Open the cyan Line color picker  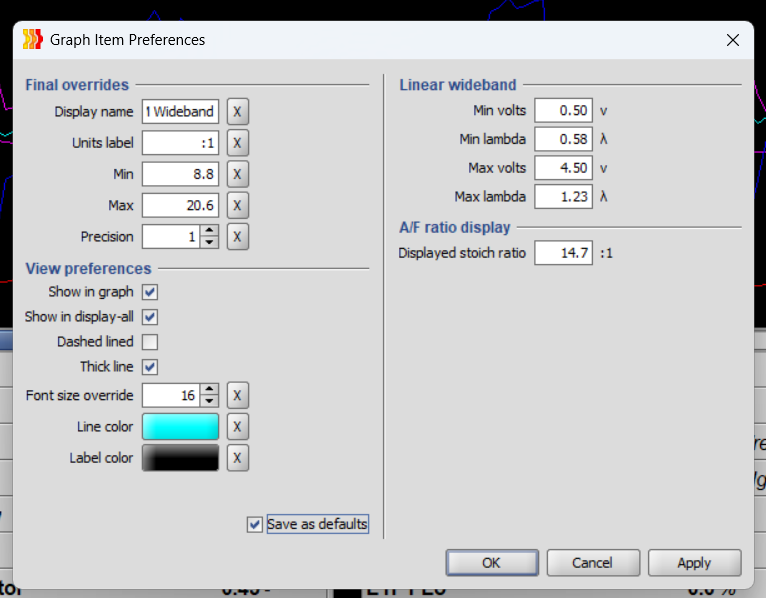tap(180, 427)
